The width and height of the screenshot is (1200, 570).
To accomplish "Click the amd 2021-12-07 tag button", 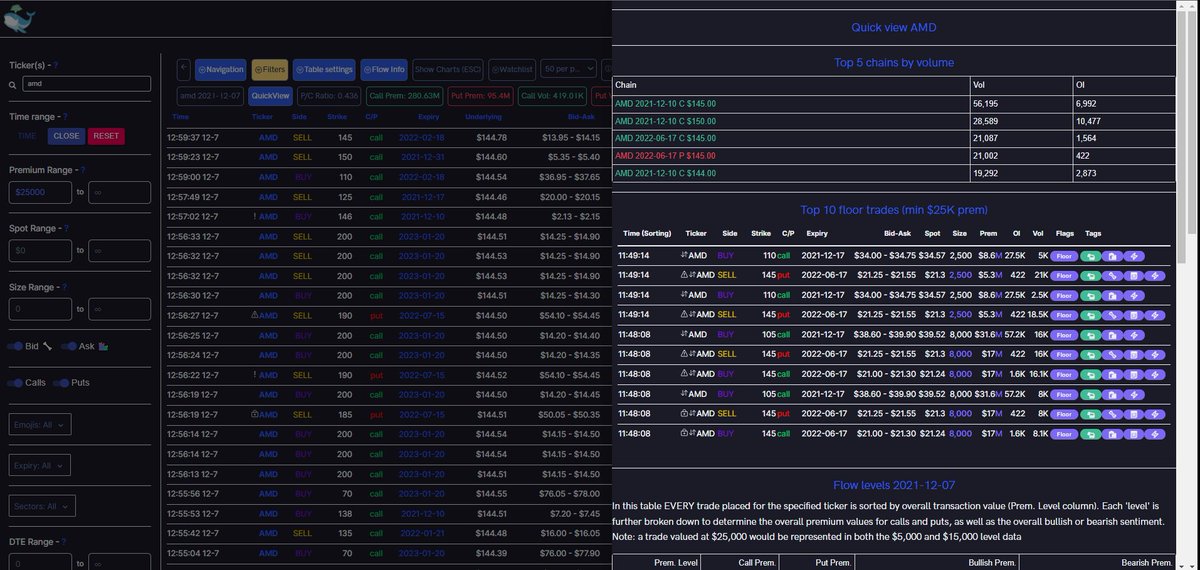I will (210, 96).
